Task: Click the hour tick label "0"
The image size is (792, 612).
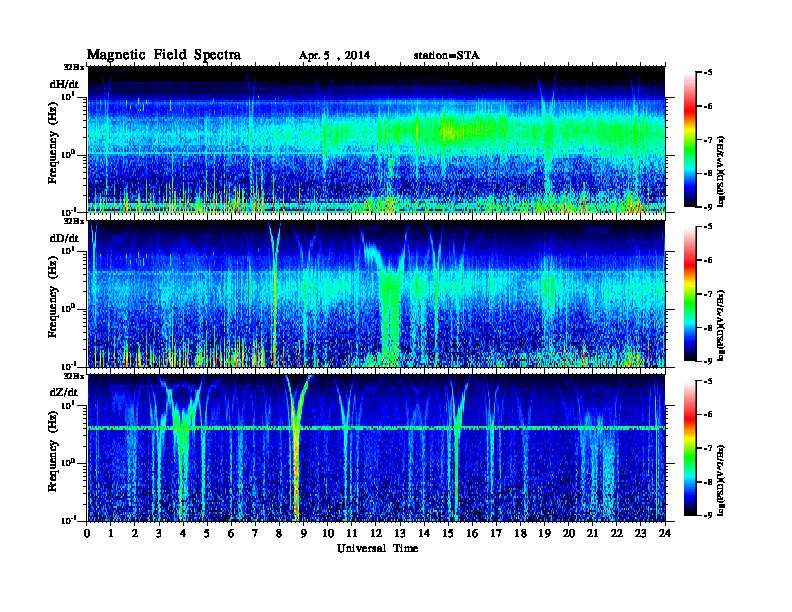Action: 87,533
